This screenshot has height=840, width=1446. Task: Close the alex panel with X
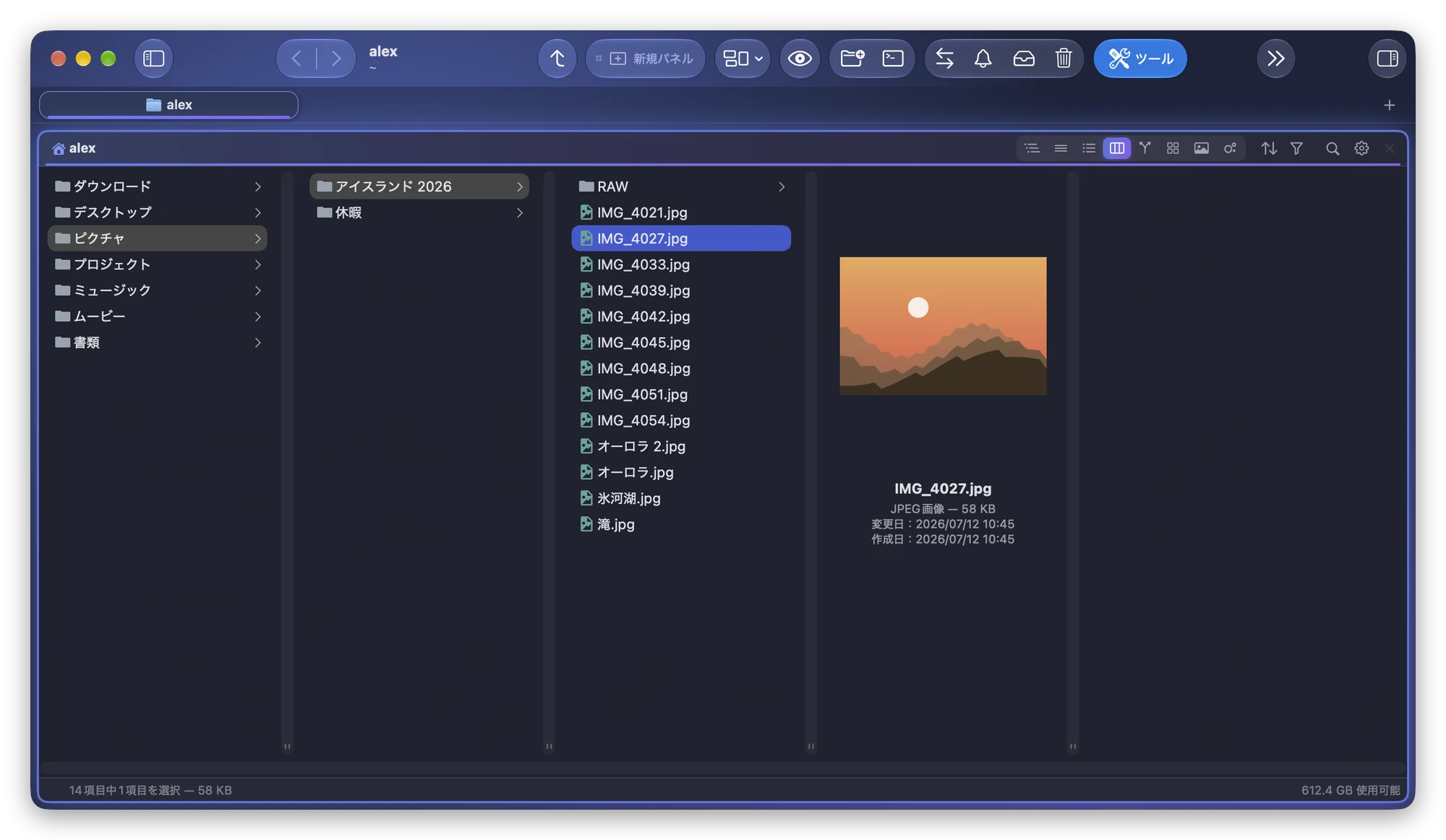[x=1389, y=148]
